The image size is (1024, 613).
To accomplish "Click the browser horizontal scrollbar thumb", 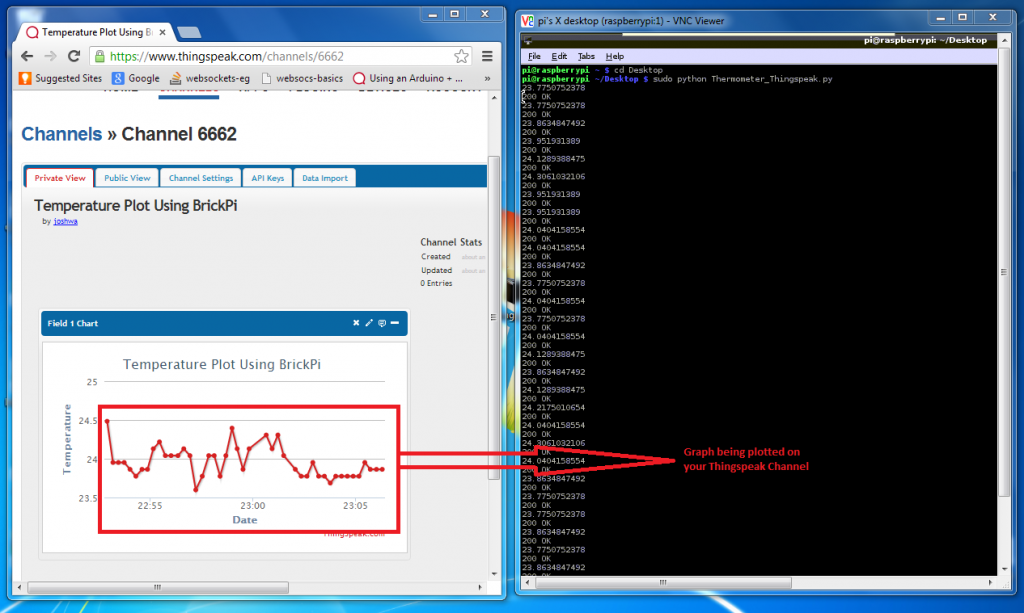I will click(x=157, y=588).
